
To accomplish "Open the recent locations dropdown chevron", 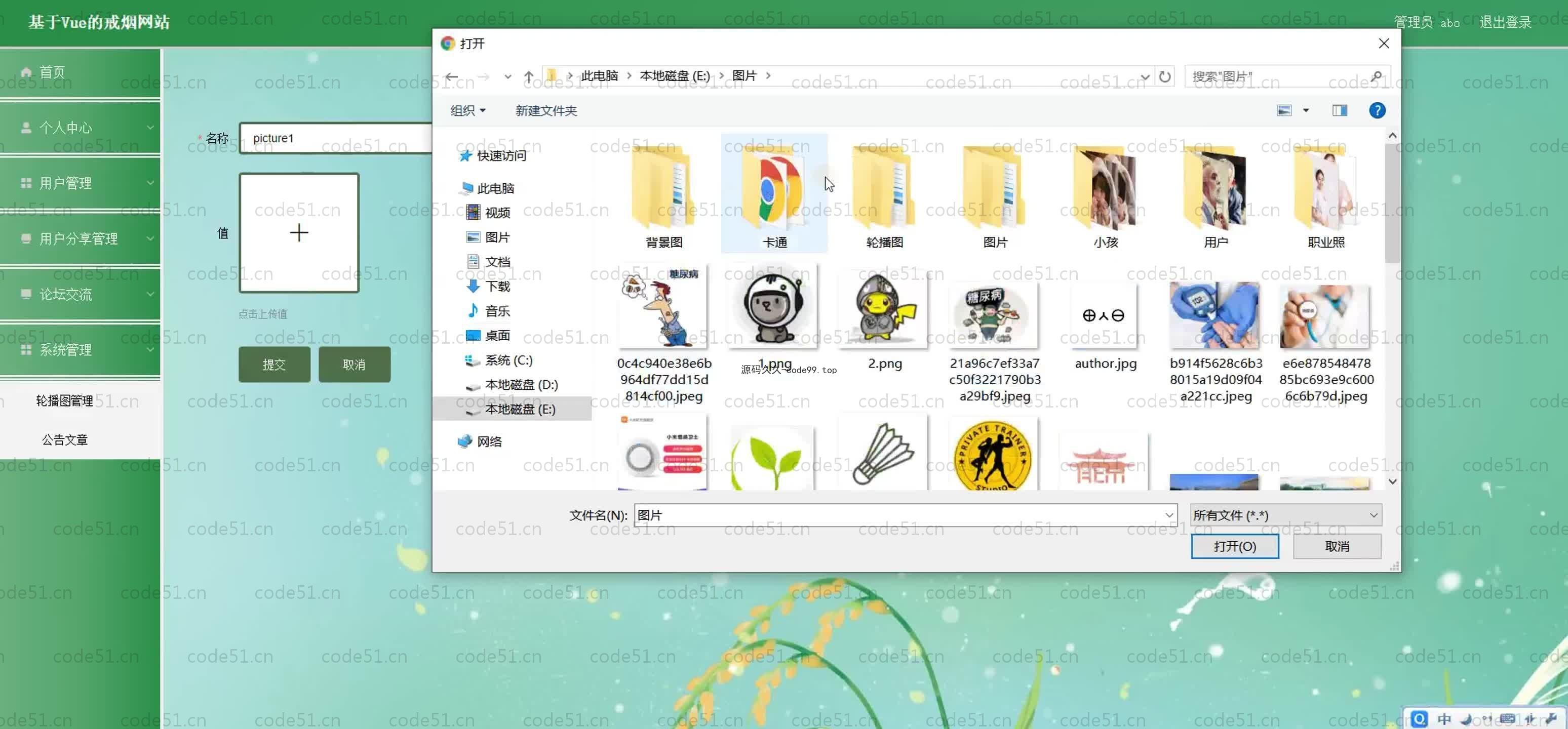I will [x=507, y=76].
